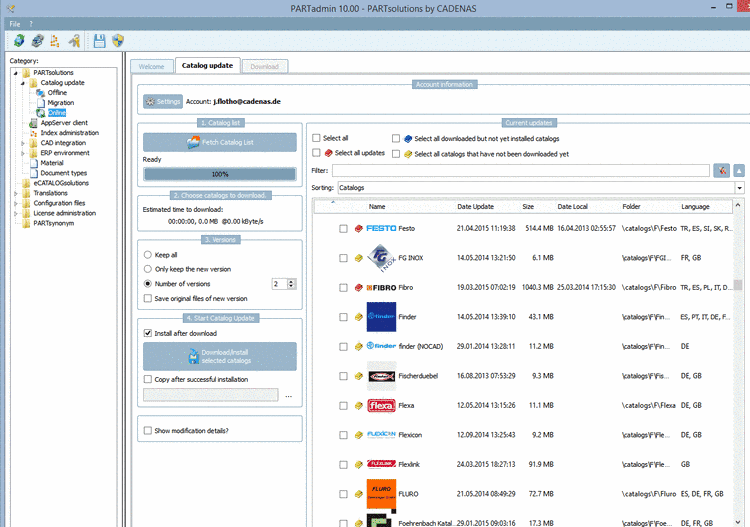
Task: Toggle 'Save original files of new version'
Action: [x=148, y=298]
